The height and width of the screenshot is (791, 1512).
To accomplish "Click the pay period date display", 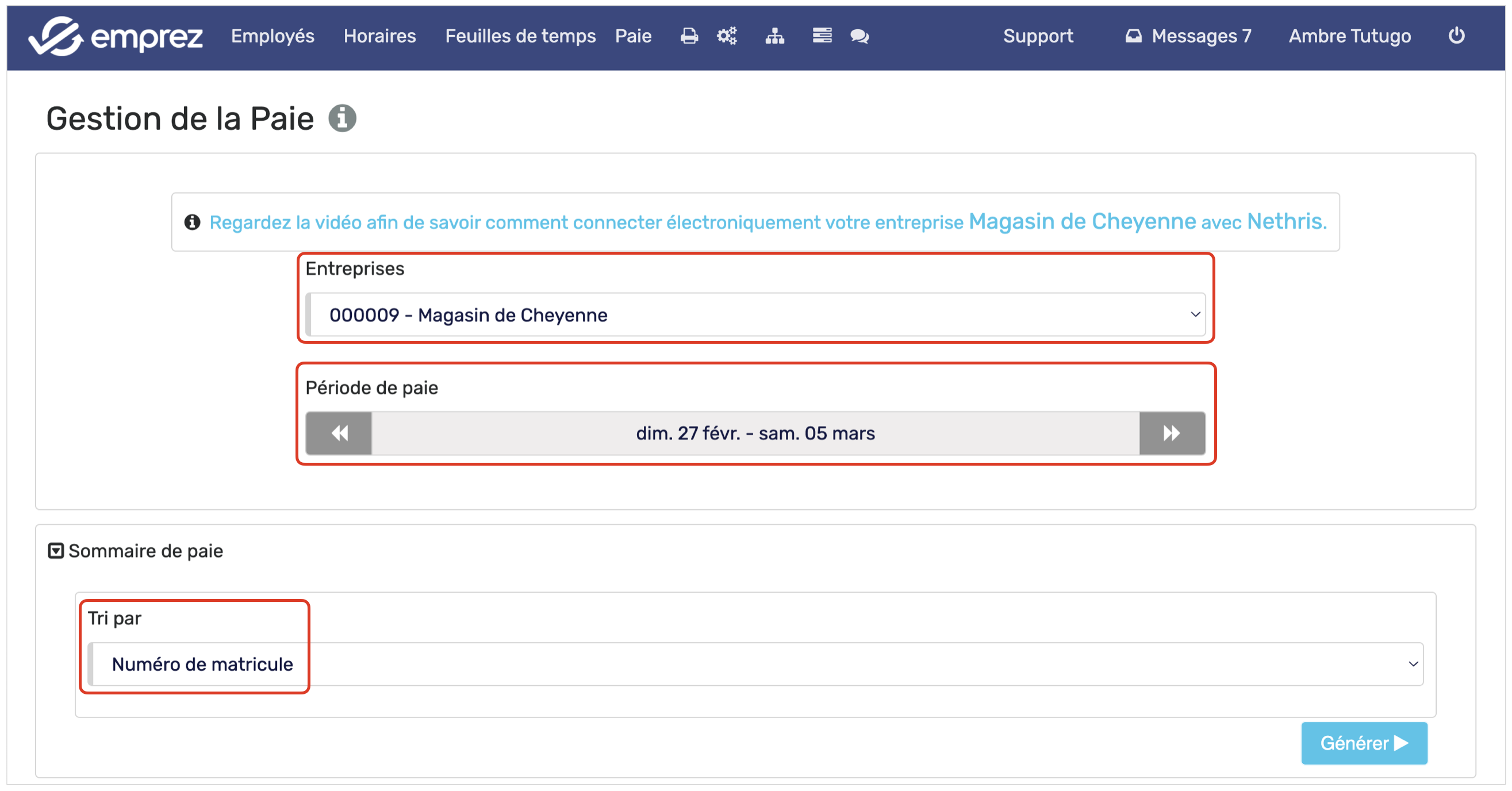I will 755,433.
